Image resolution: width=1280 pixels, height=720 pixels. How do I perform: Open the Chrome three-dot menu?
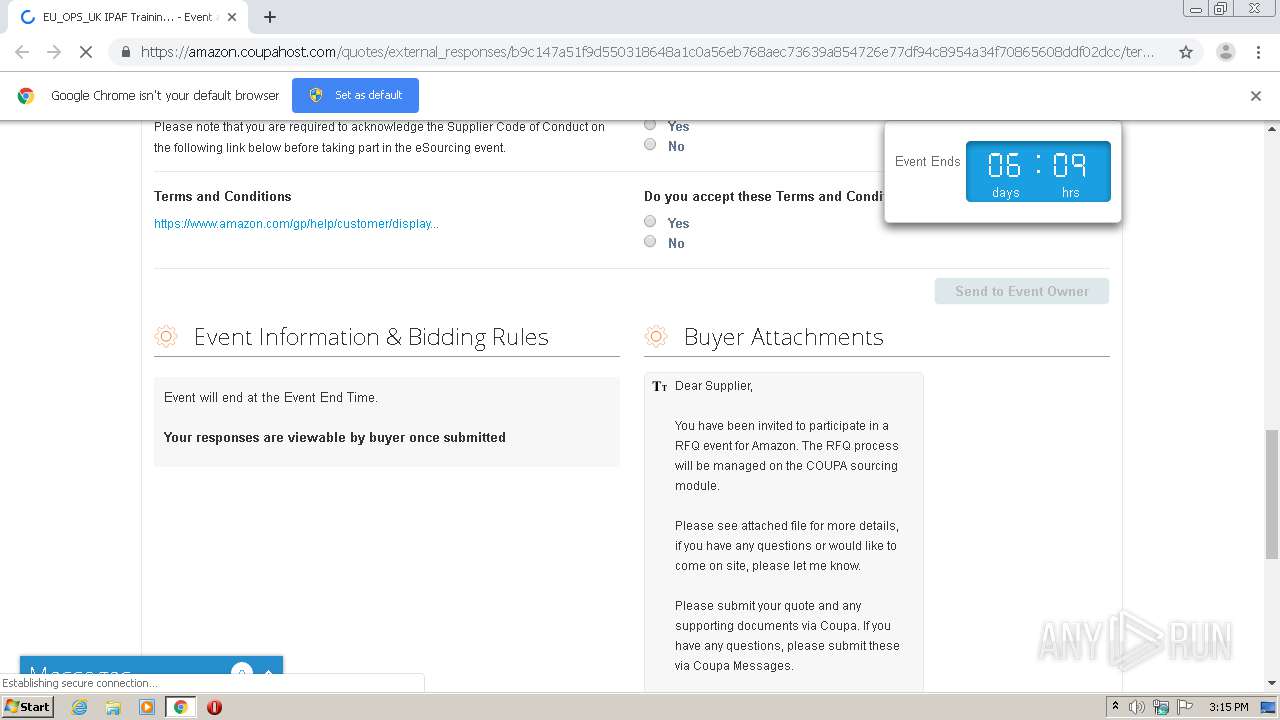1258,52
